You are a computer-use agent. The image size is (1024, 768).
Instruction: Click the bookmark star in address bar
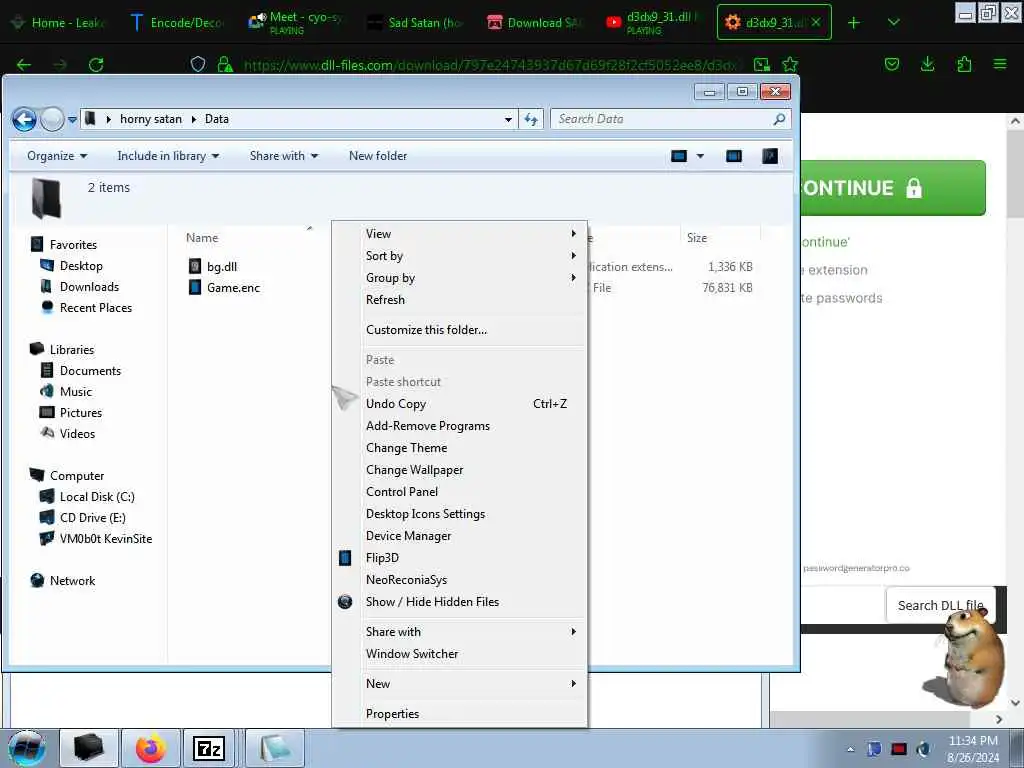(790, 64)
